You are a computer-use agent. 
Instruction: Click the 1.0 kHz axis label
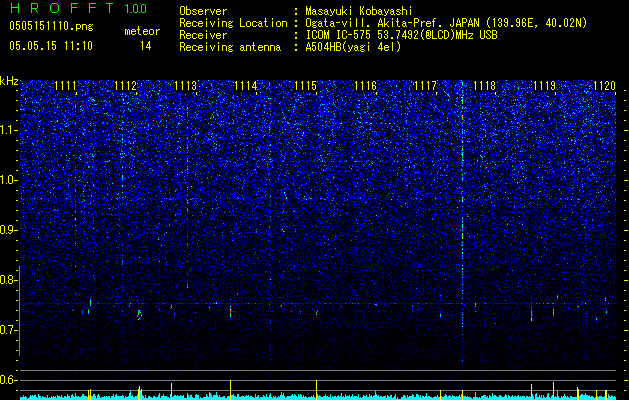point(9,180)
